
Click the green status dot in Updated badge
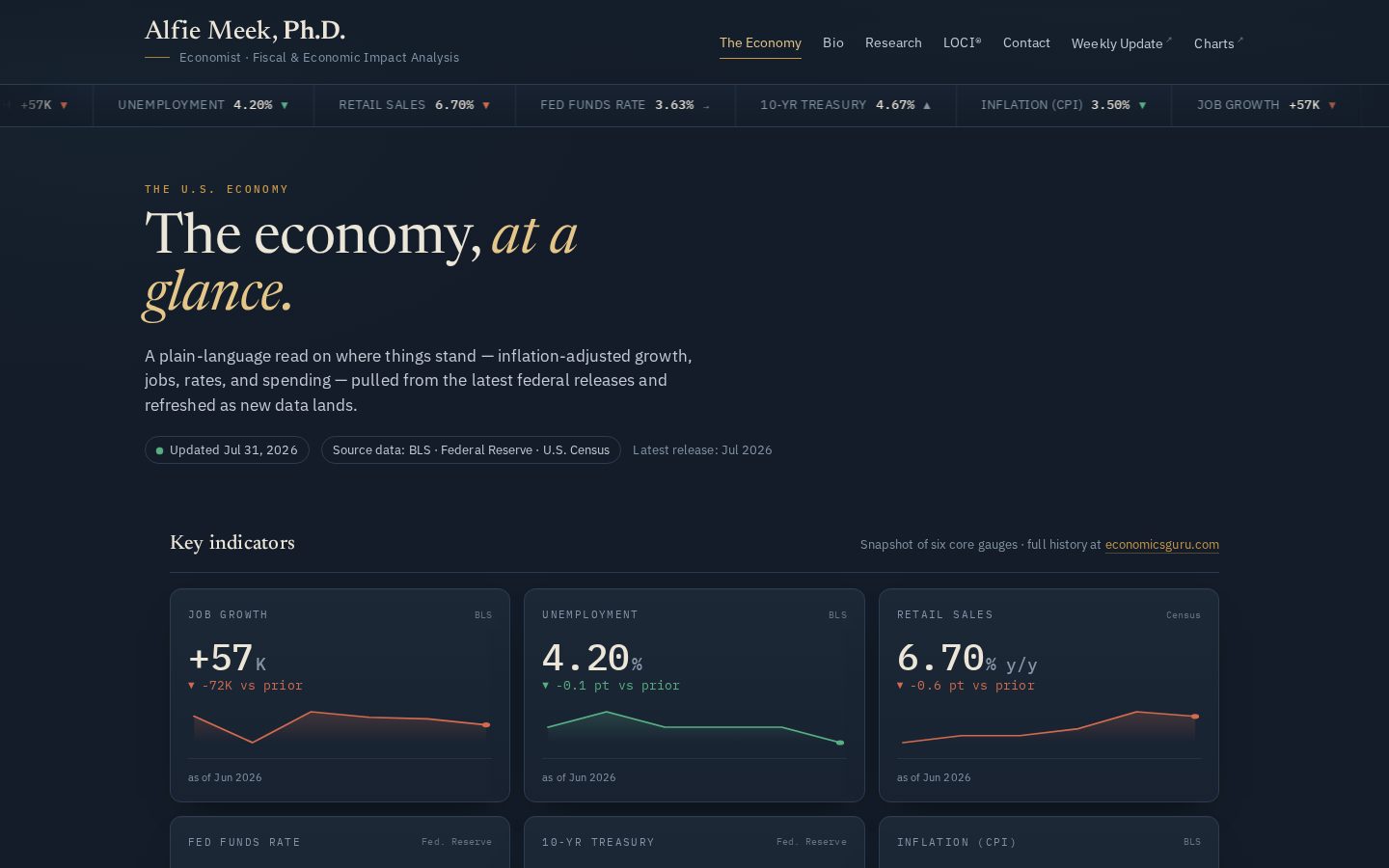click(159, 450)
